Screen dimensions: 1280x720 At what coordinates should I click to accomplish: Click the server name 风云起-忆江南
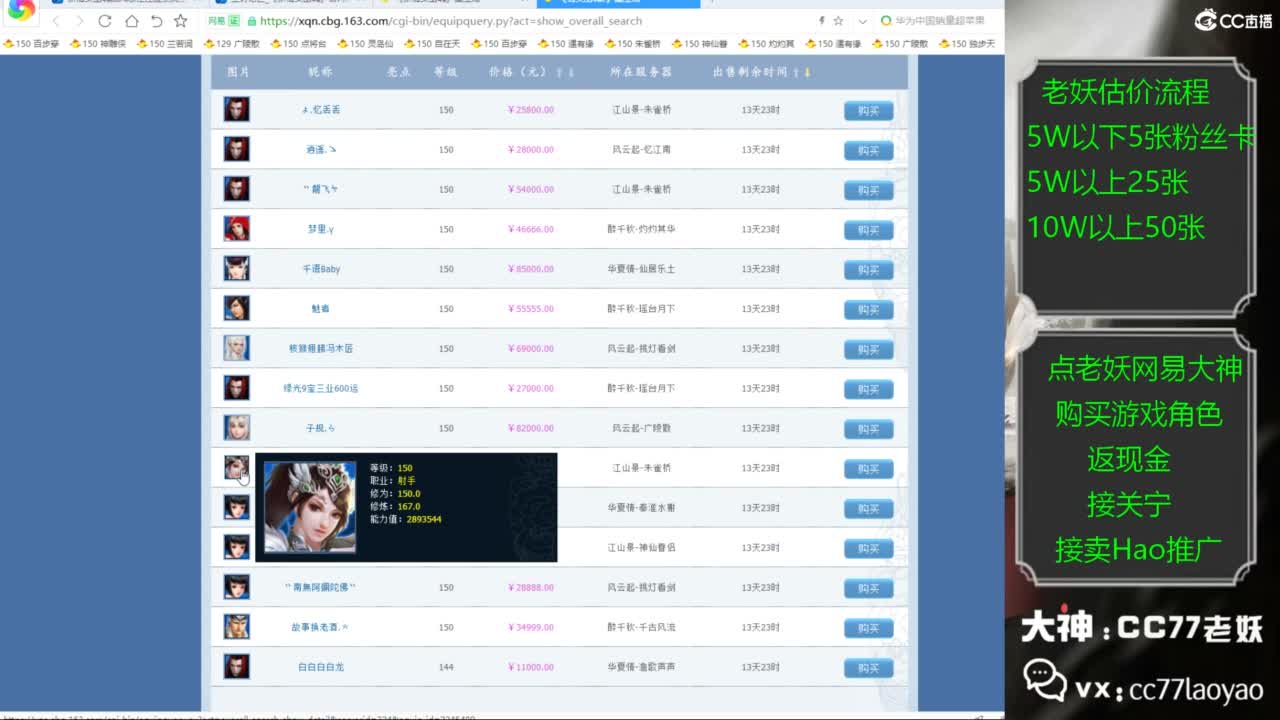(x=641, y=149)
